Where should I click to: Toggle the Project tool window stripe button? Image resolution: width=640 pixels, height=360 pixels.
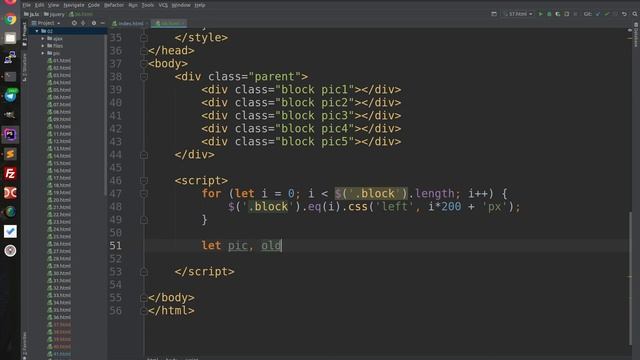pyautogui.click(x=24, y=34)
